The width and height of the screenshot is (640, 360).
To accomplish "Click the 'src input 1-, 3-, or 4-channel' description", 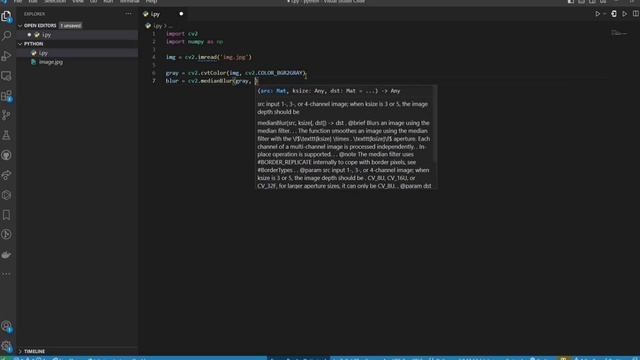I will [x=342, y=108].
